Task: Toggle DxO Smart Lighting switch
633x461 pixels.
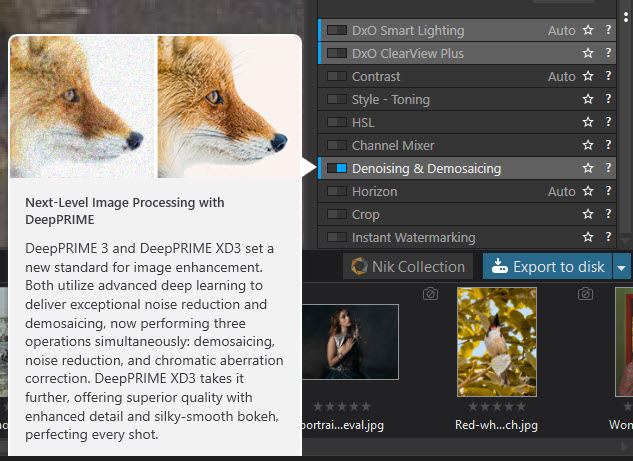Action: 337,30
